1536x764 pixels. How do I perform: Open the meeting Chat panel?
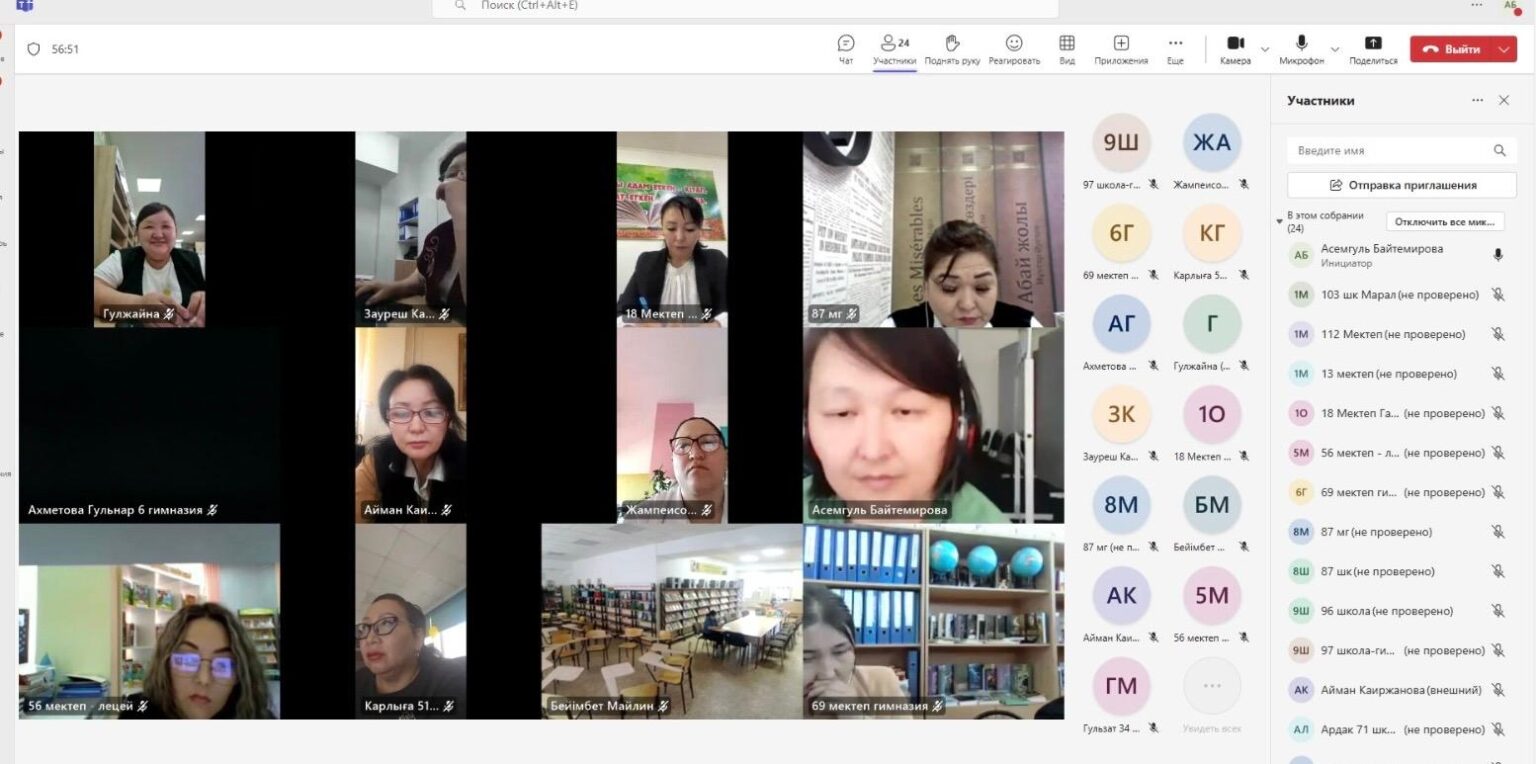[x=846, y=49]
